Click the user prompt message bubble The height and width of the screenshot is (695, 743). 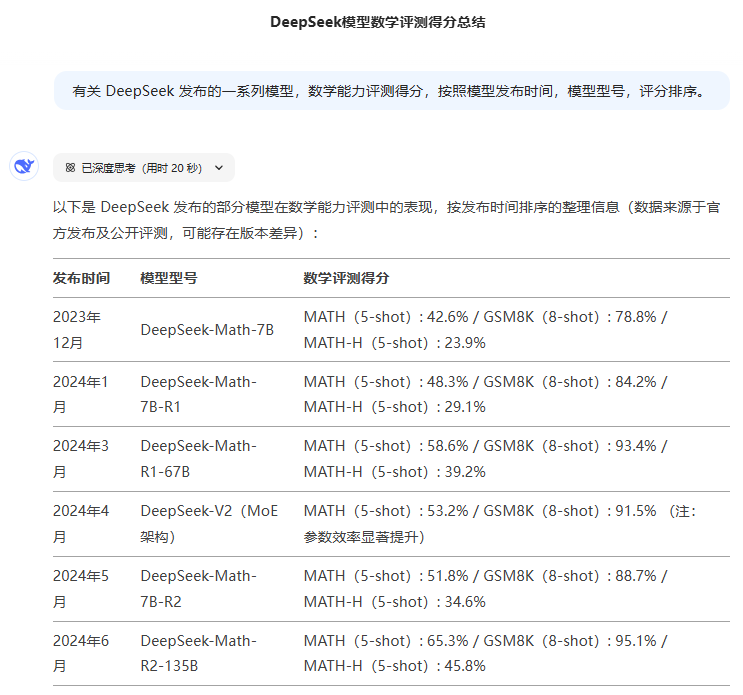click(392, 90)
